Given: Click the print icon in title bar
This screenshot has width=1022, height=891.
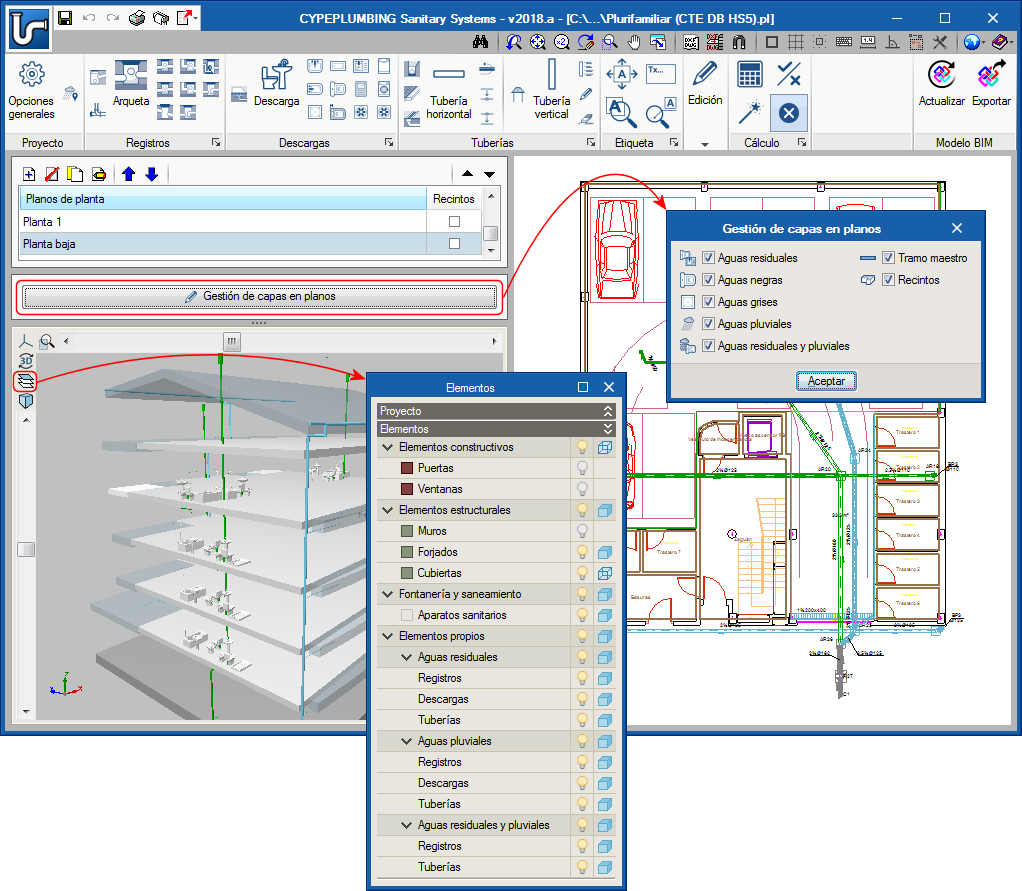Looking at the screenshot, I should click(x=136, y=18).
